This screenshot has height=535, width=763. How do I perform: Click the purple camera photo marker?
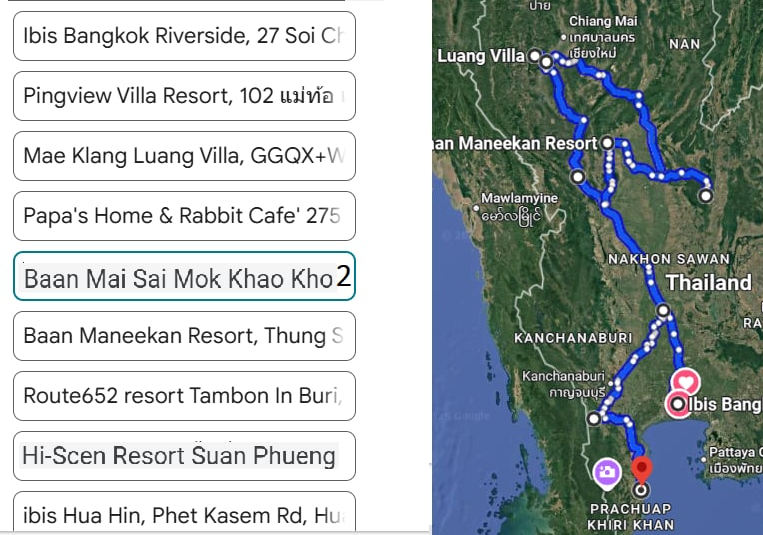coord(606,472)
